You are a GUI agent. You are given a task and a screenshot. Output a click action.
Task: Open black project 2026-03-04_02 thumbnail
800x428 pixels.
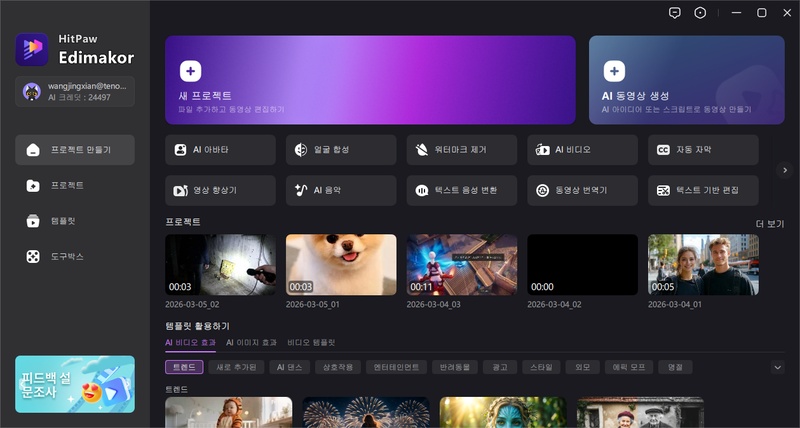pyautogui.click(x=583, y=265)
